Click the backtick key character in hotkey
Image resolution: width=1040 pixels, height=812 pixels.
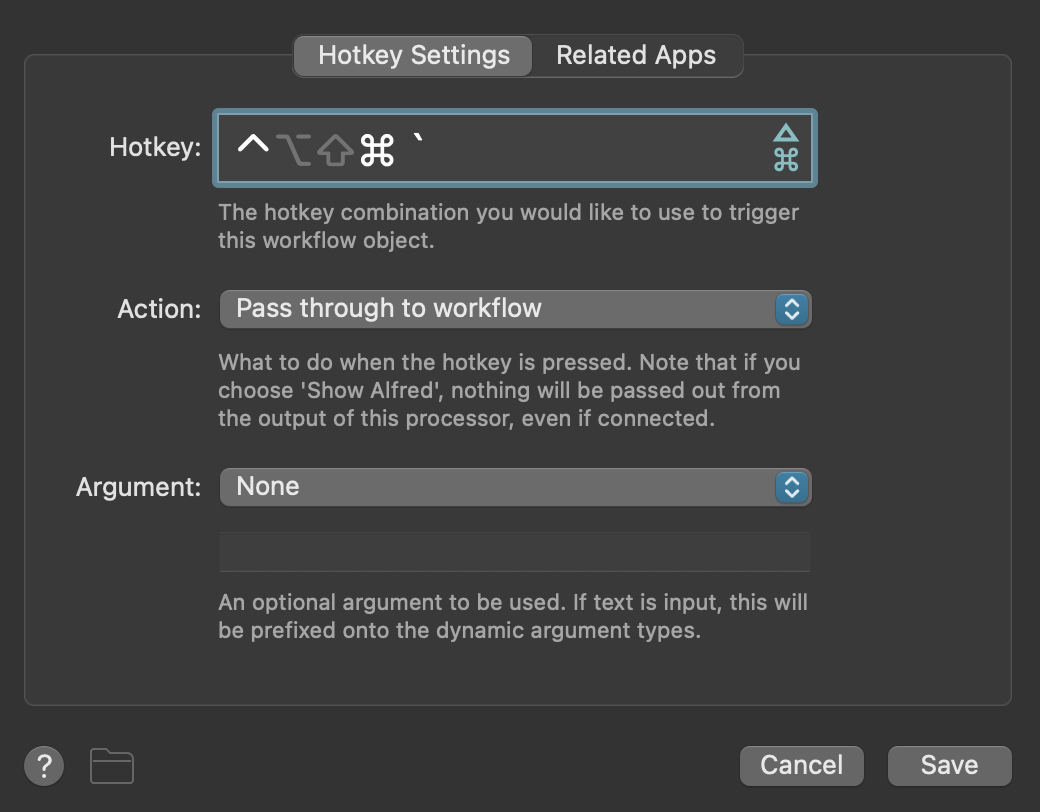click(x=418, y=139)
